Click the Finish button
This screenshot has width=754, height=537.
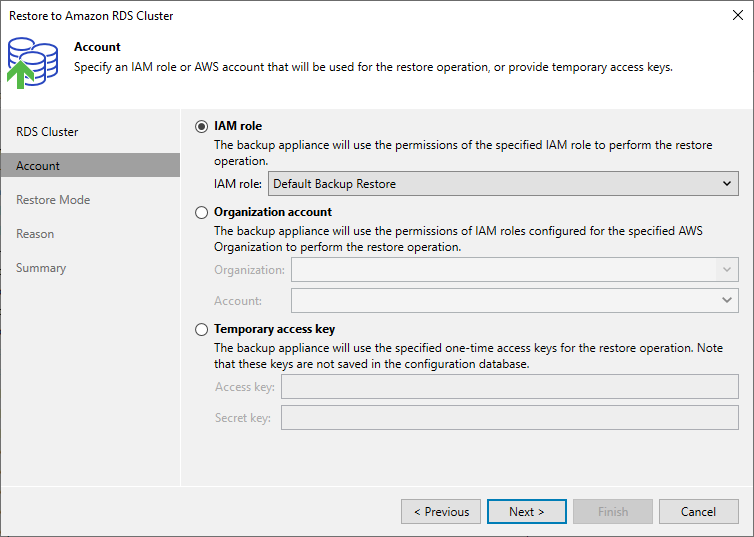tap(613, 512)
